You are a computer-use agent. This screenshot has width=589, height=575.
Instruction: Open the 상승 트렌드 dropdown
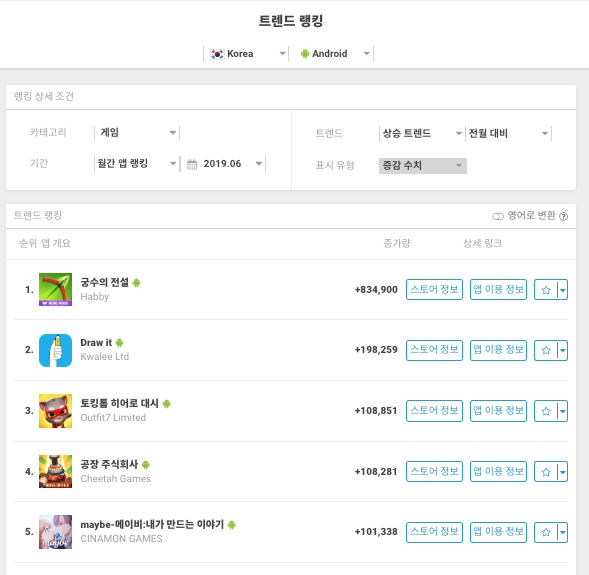(422, 133)
